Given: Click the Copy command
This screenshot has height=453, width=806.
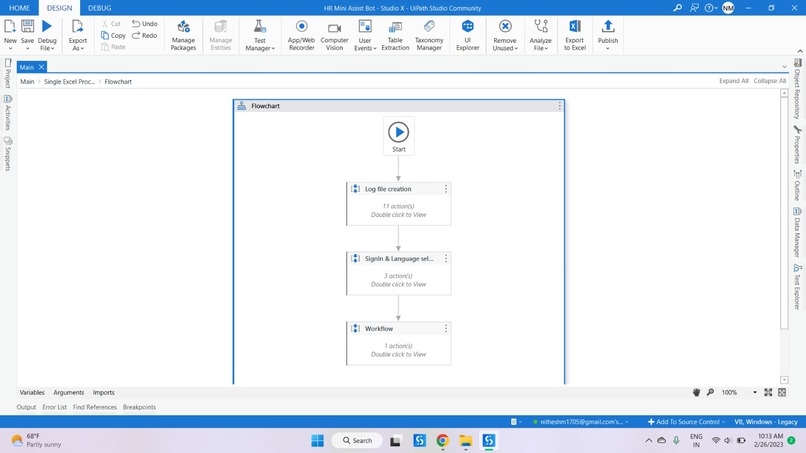Looking at the screenshot, I should click(x=113, y=35).
